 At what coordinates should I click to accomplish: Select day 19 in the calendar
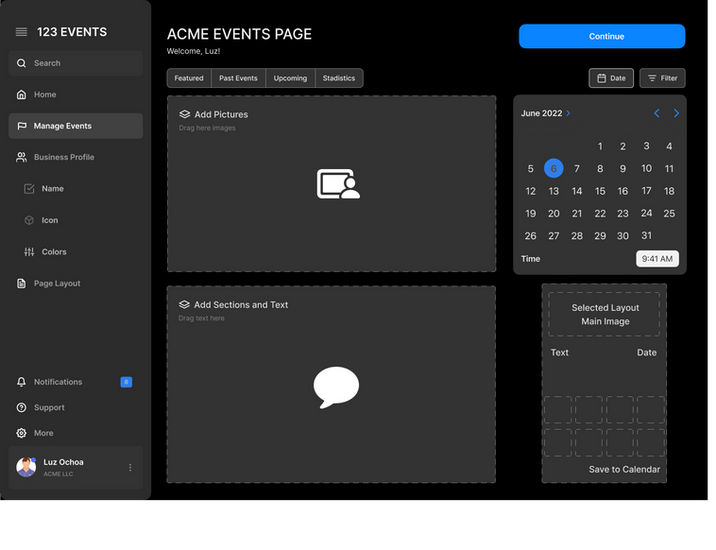(x=530, y=213)
